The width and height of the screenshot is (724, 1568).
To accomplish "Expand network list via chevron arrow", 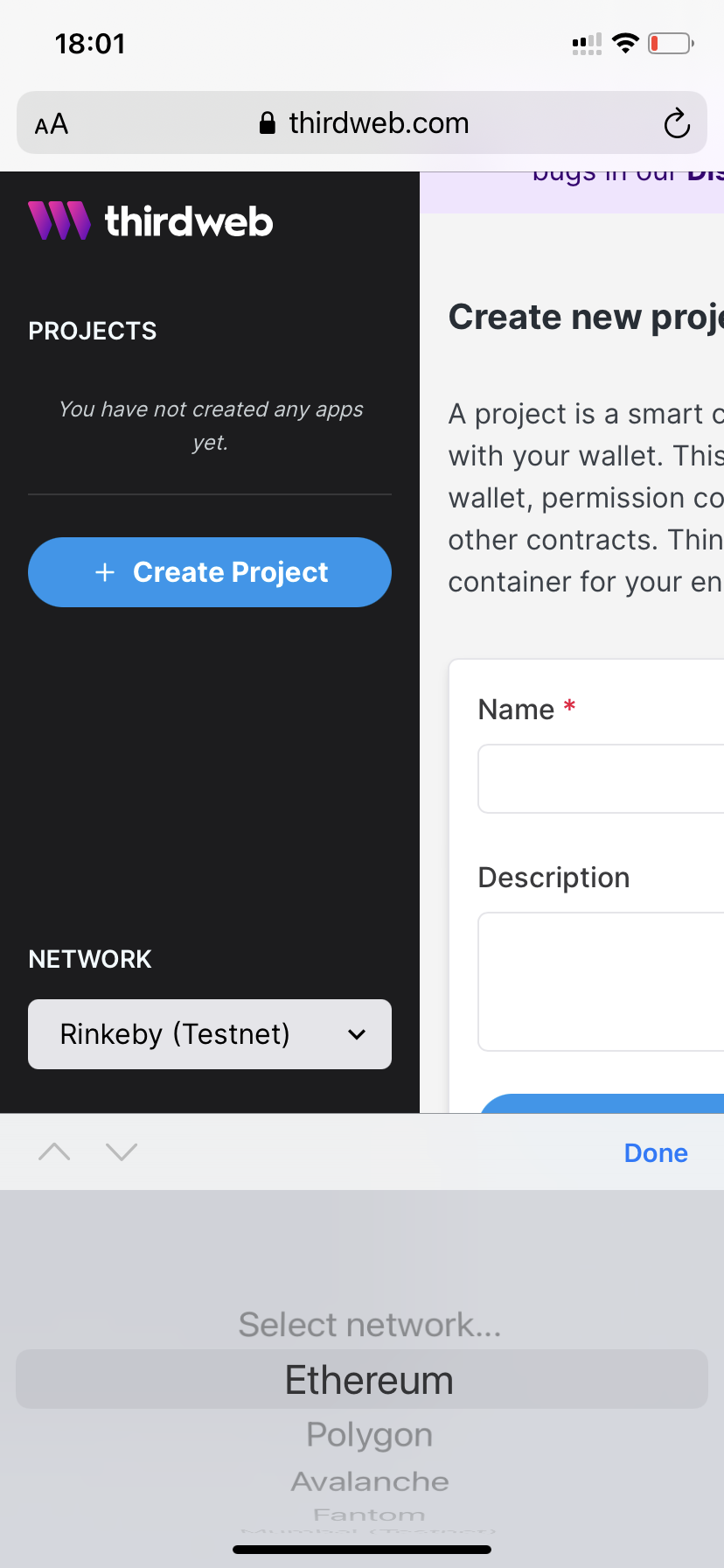I will click(357, 1034).
